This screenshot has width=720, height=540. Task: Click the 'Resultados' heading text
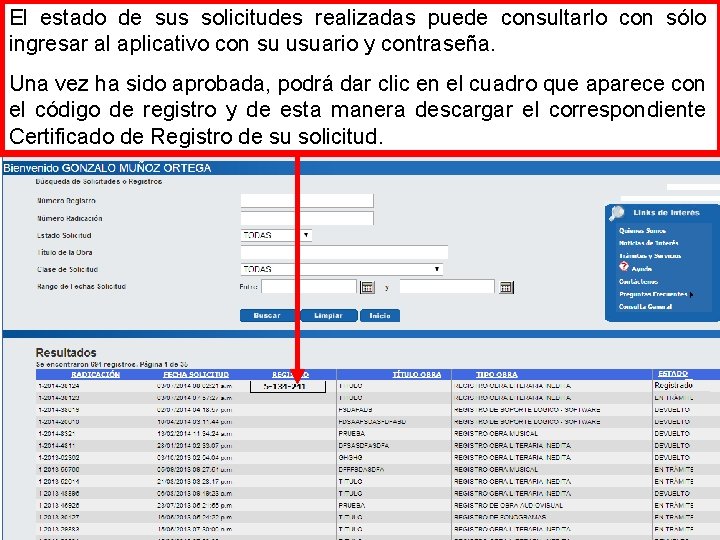pos(66,353)
